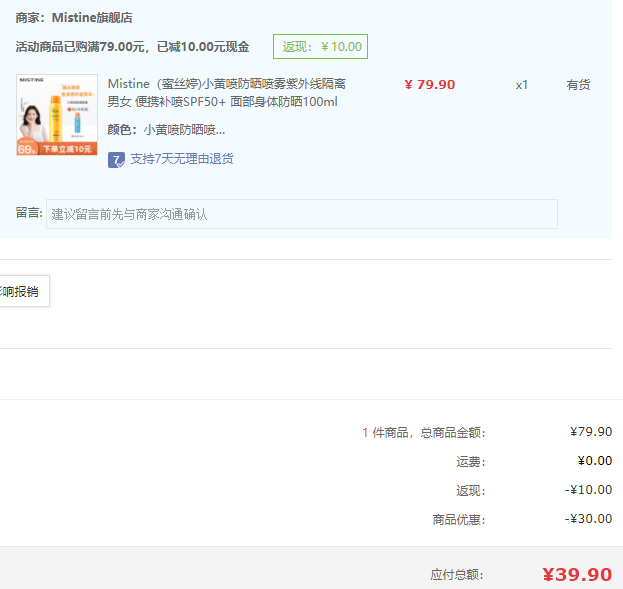Focus the 留言 message input field
Image resolution: width=623 pixels, height=589 pixels.
(x=302, y=214)
